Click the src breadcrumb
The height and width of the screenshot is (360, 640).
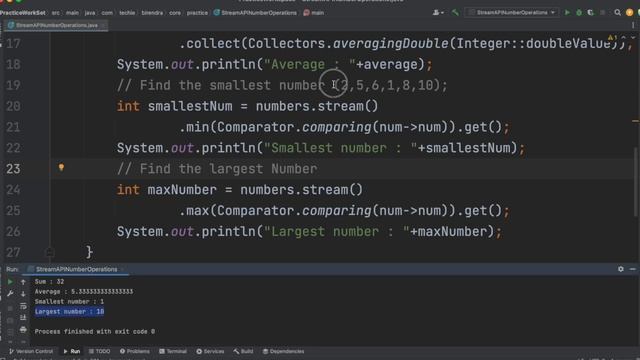click(x=56, y=13)
